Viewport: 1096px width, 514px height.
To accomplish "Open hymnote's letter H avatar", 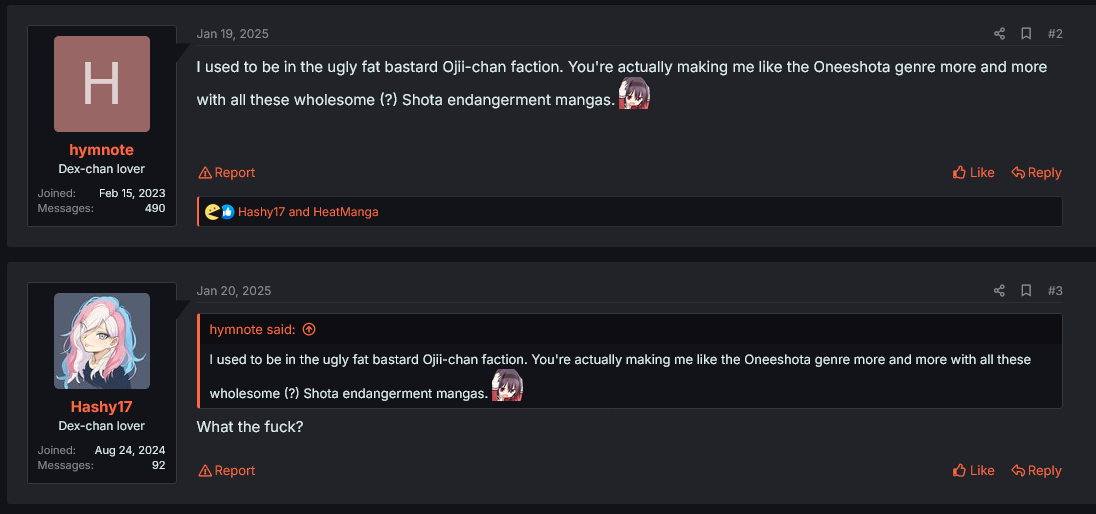I will [x=102, y=84].
